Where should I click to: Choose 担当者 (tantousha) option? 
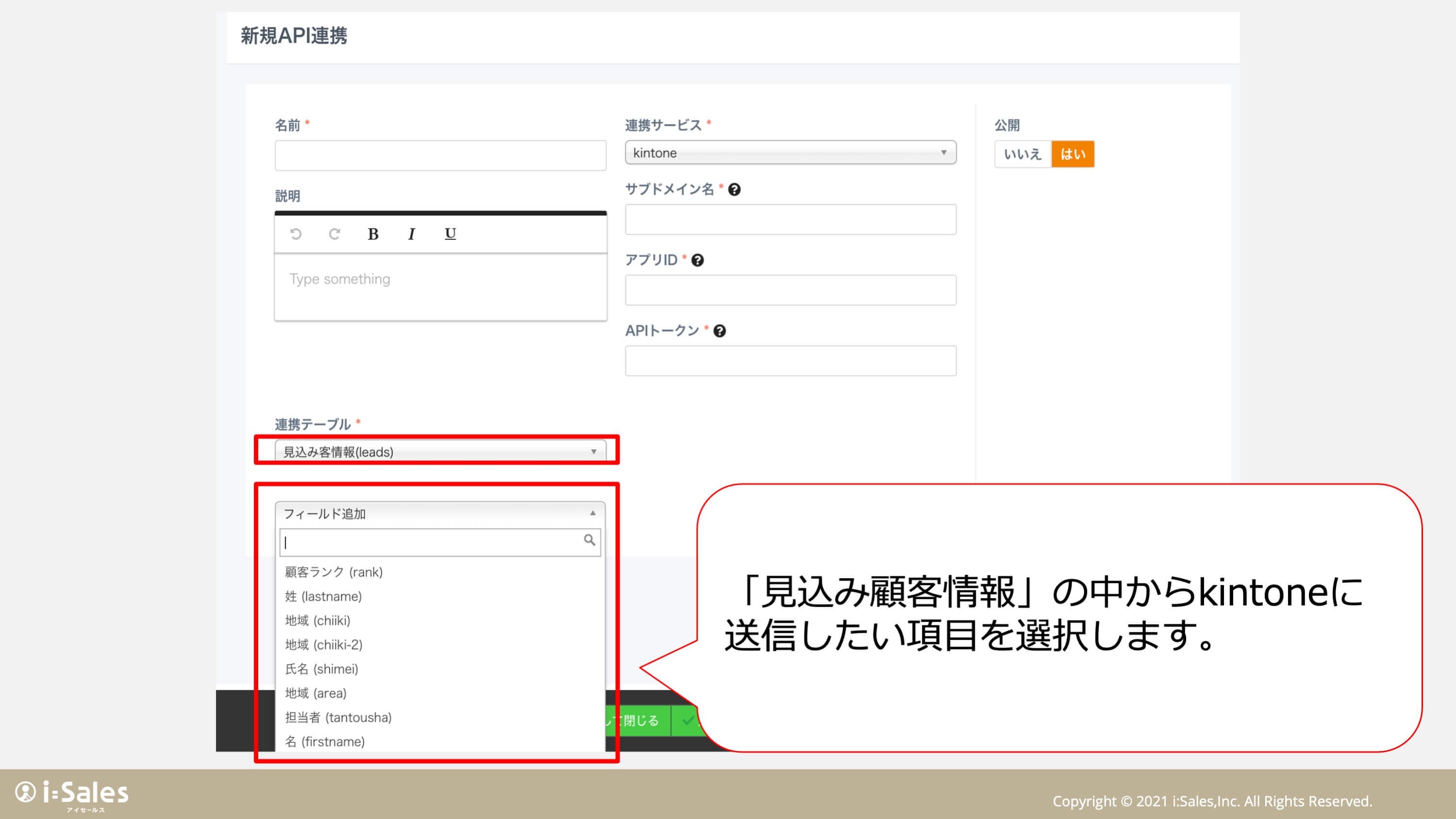pyautogui.click(x=338, y=717)
